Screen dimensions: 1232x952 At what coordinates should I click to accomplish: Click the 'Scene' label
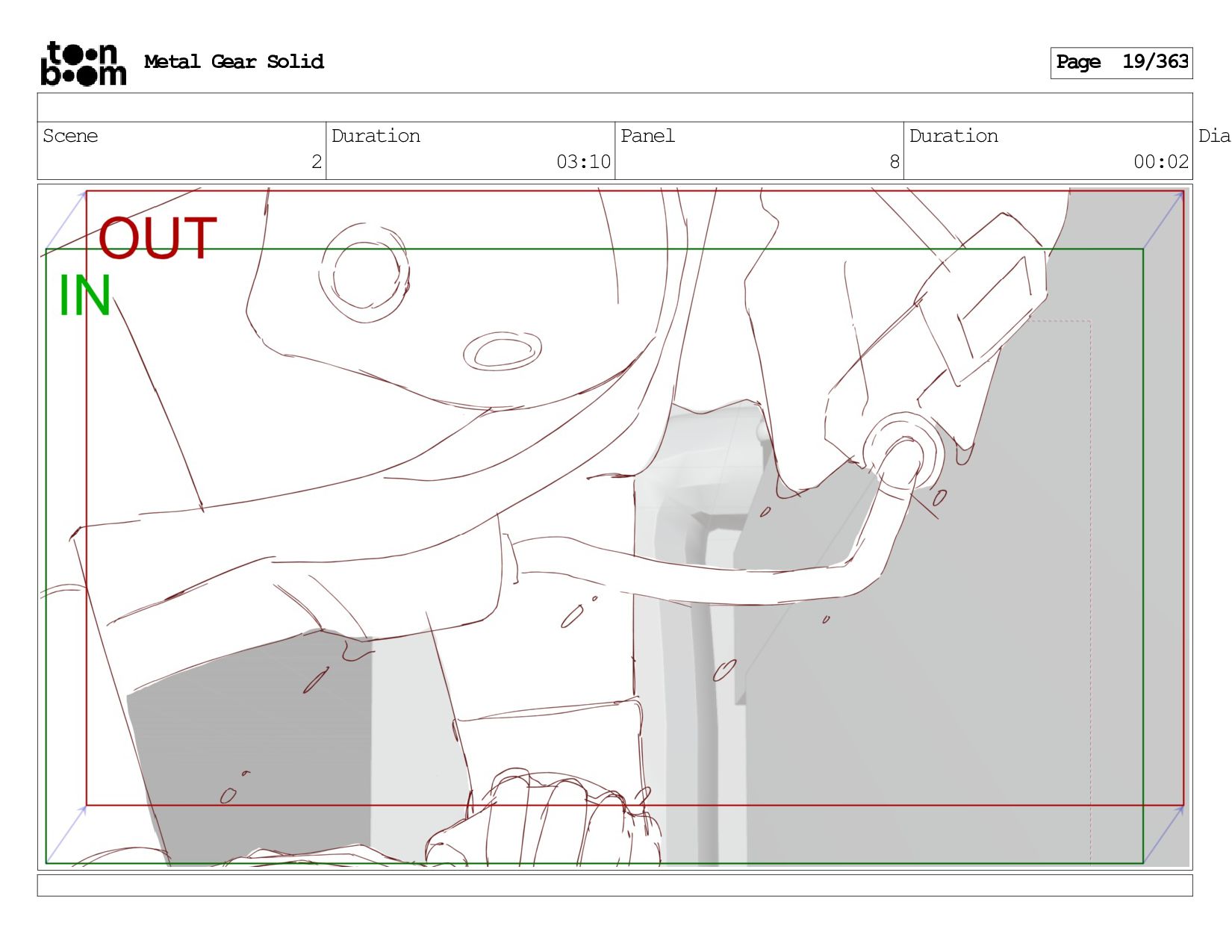[x=70, y=136]
